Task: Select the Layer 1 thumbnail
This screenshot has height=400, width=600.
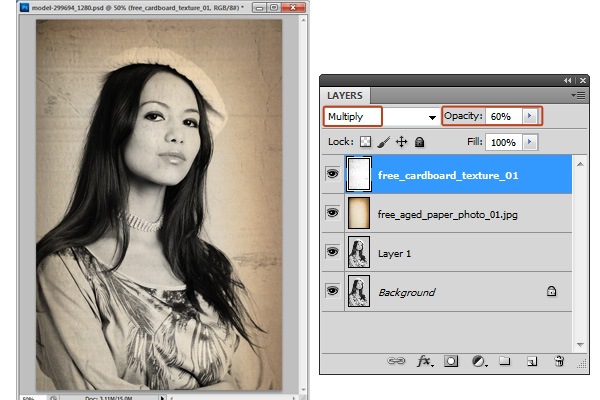Action: (359, 252)
